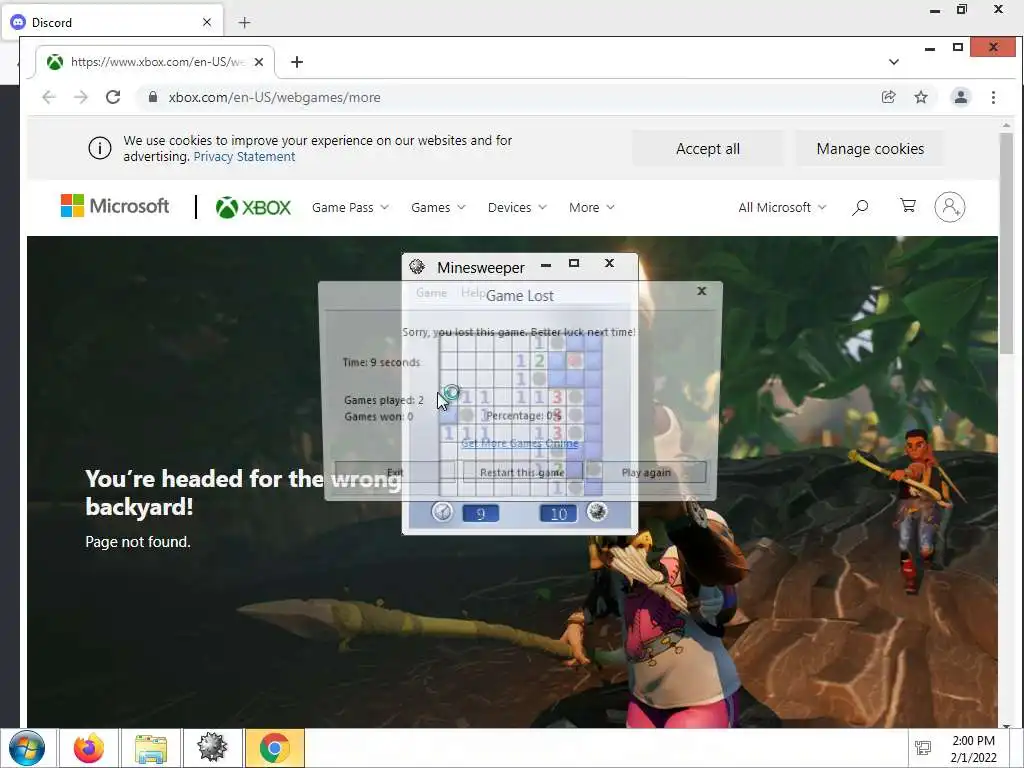Open File Explorer from taskbar

pos(151,748)
